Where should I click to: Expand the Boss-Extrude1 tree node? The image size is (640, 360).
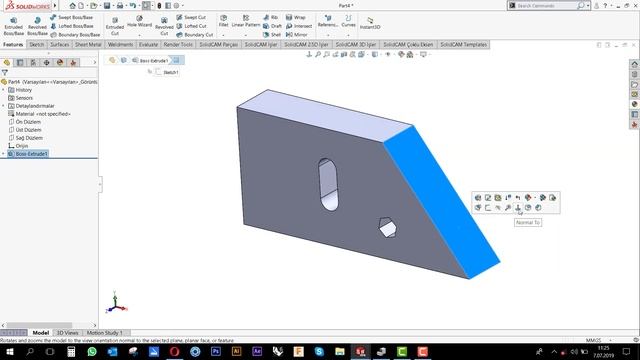tap(3, 154)
